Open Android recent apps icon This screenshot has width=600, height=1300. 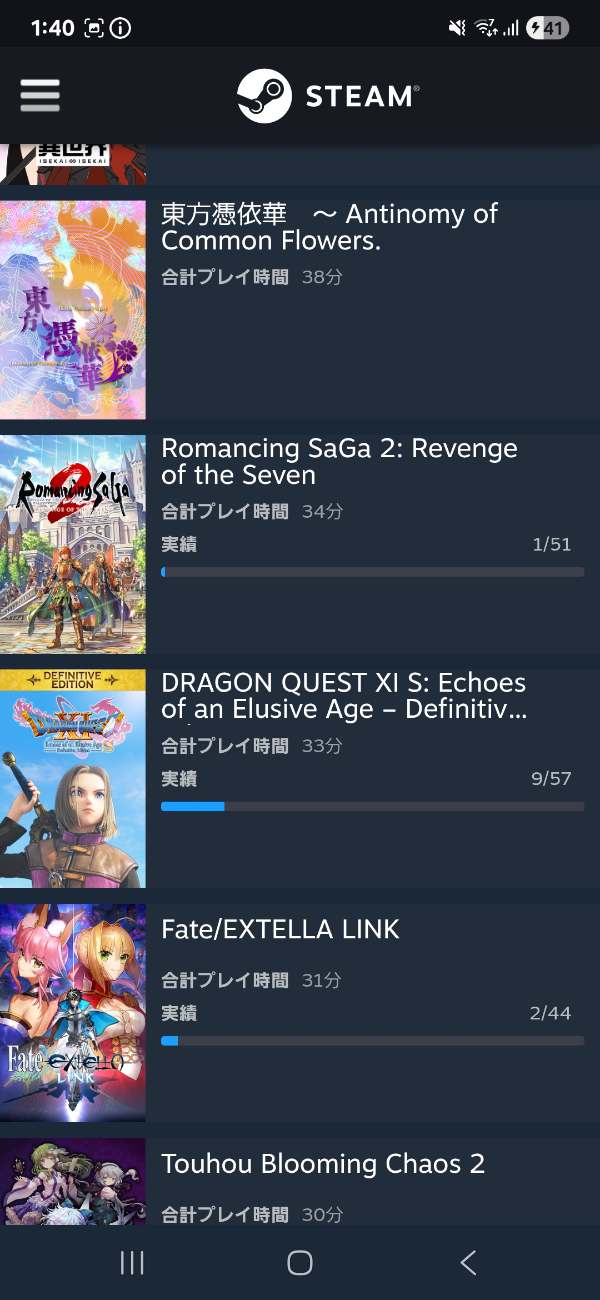point(132,1263)
